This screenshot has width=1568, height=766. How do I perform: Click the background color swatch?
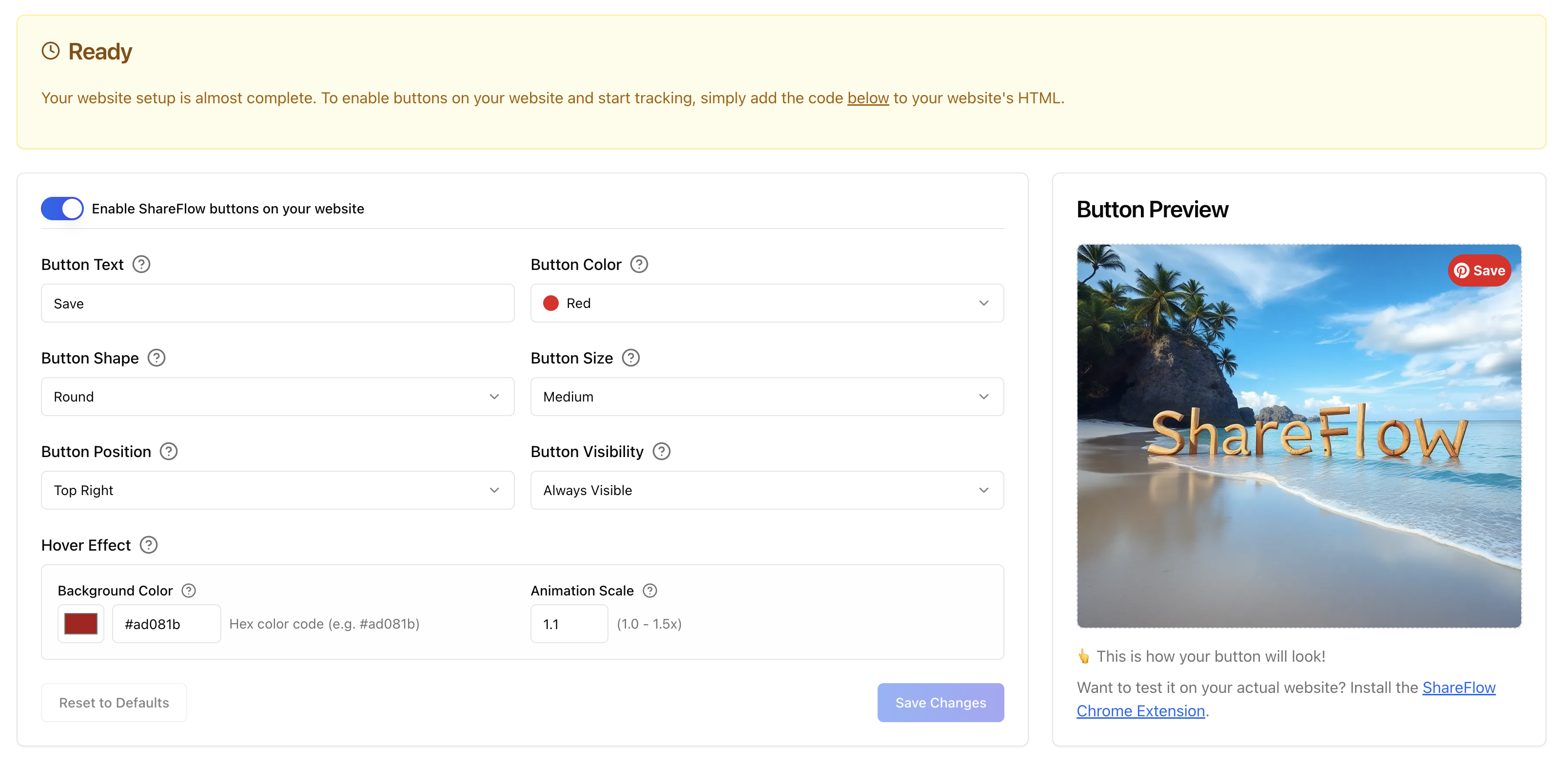click(80, 623)
